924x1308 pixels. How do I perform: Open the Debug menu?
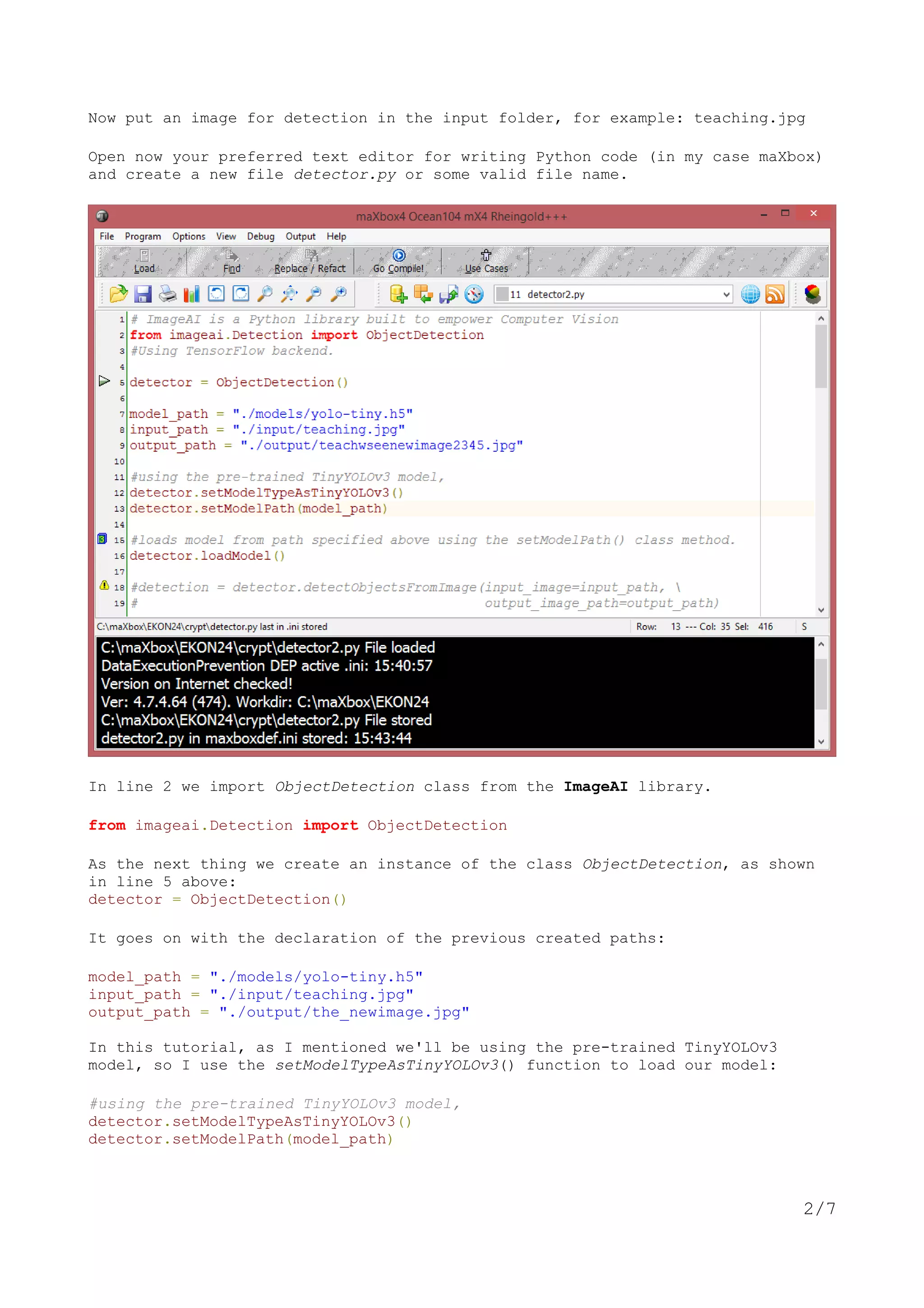point(261,237)
